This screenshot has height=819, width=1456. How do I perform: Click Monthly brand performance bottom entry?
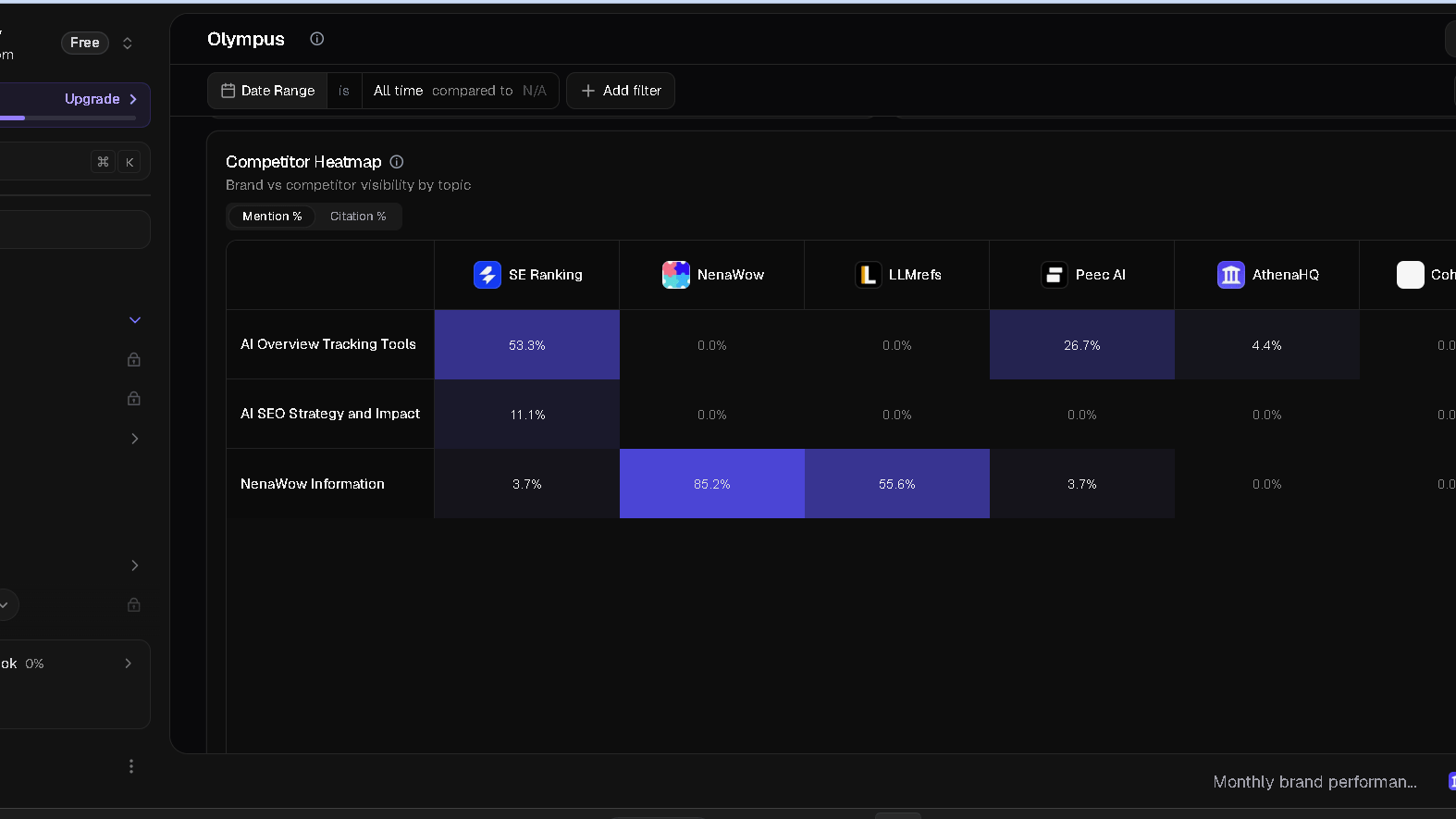click(1314, 782)
